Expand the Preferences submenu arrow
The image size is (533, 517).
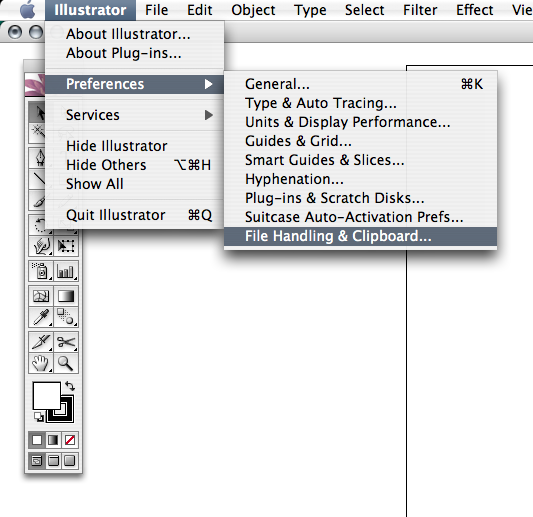pos(209,84)
